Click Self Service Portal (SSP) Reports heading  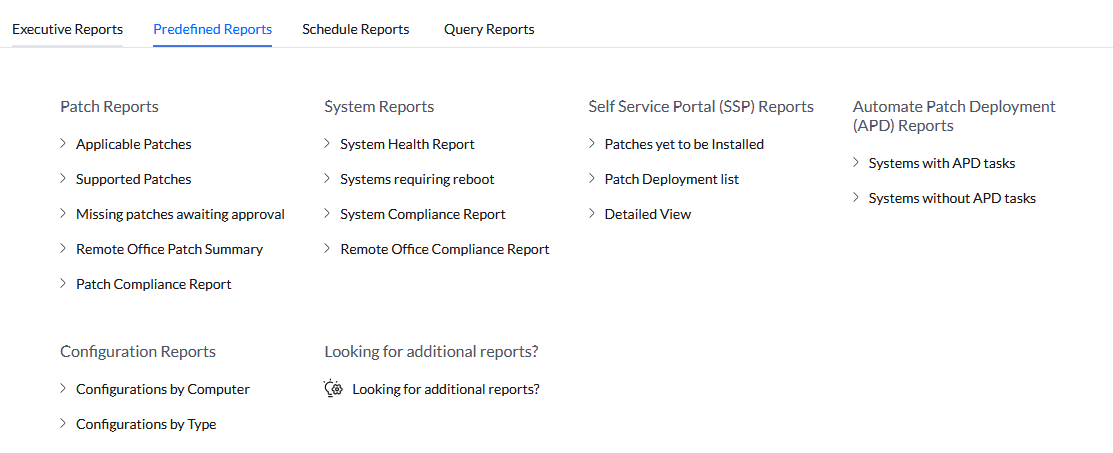701,107
